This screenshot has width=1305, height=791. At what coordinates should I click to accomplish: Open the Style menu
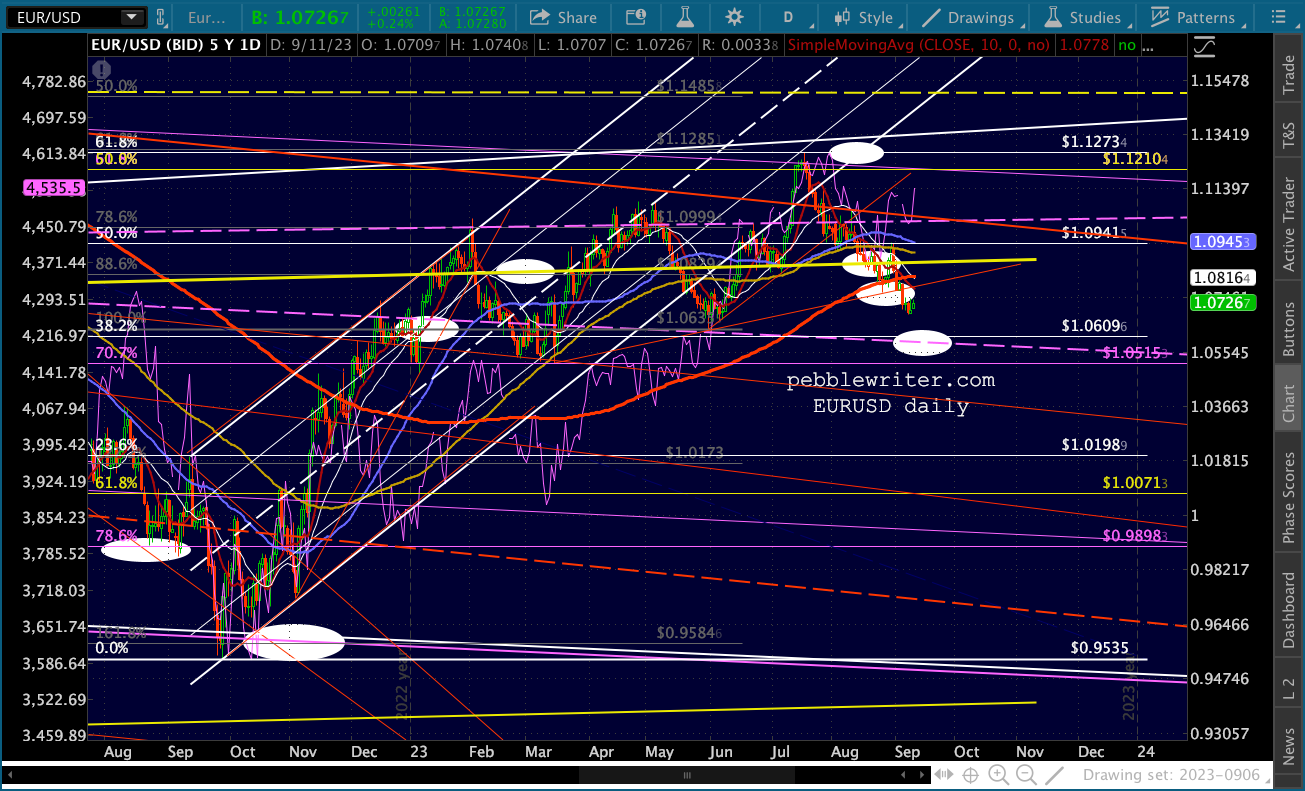(x=866, y=17)
